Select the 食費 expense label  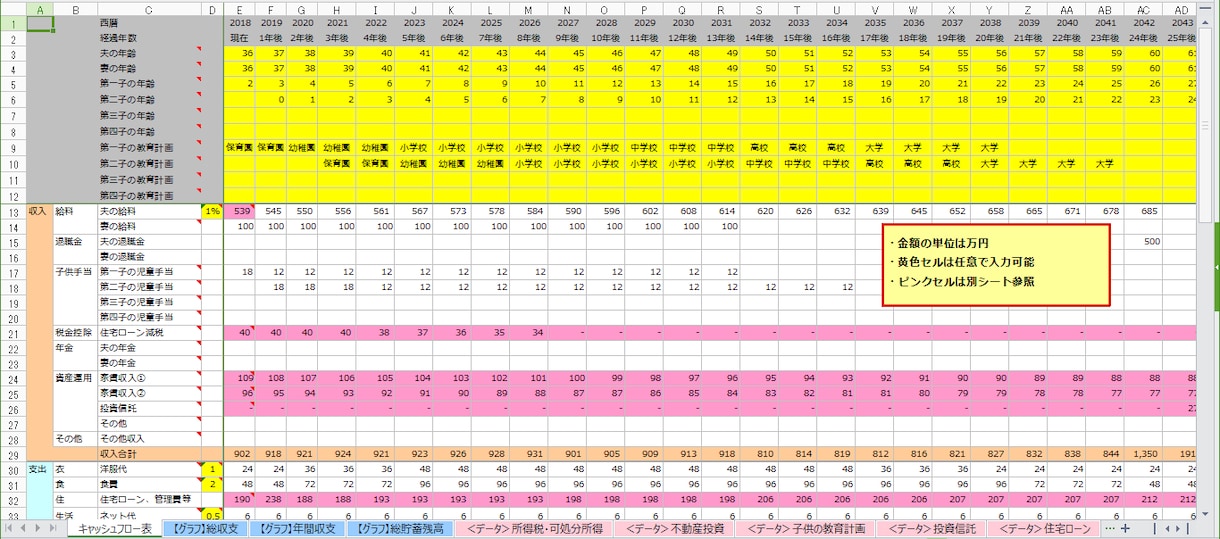tap(148, 485)
